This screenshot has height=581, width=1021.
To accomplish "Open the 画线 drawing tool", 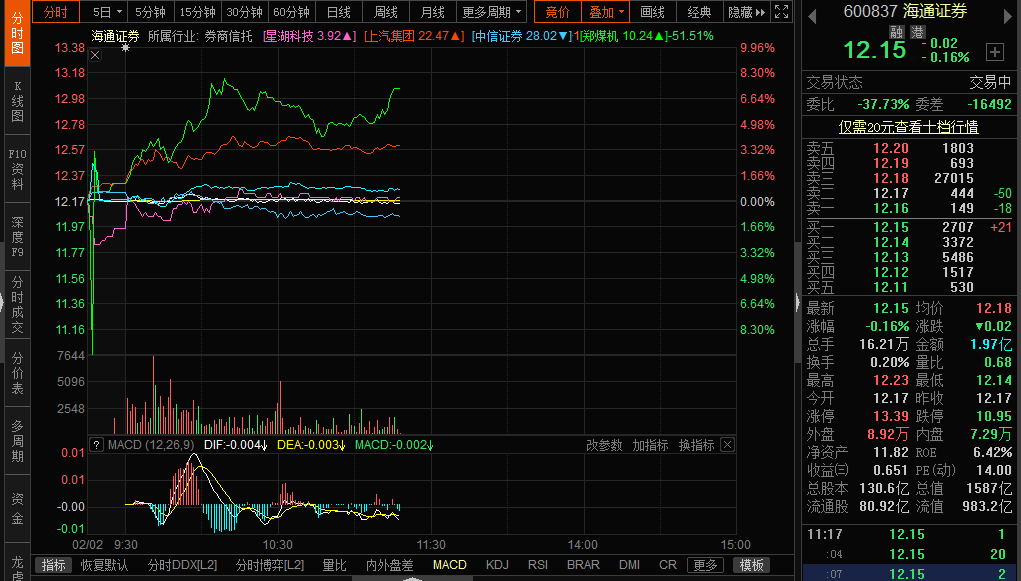I will click(x=652, y=12).
